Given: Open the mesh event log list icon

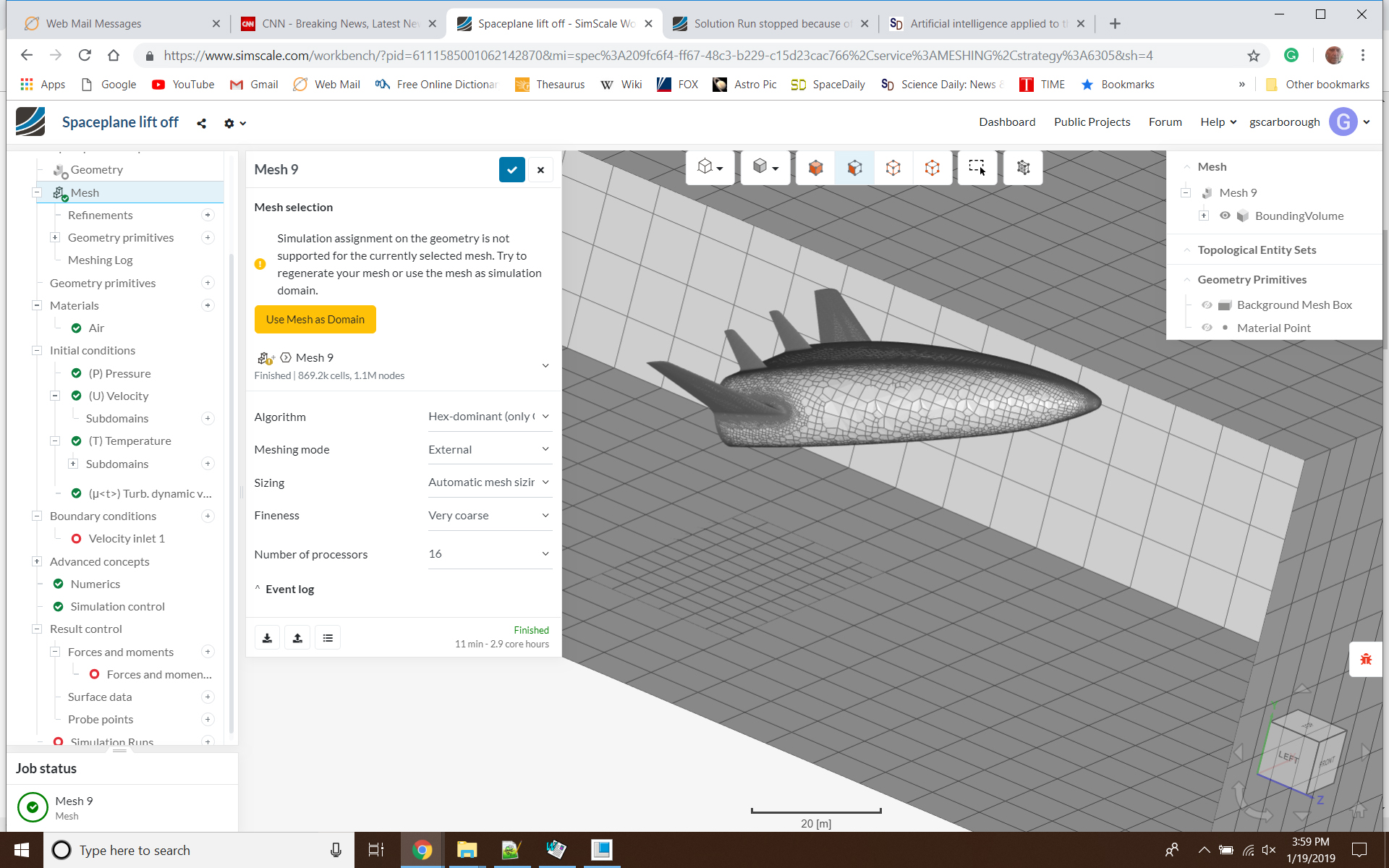Looking at the screenshot, I should coord(327,637).
